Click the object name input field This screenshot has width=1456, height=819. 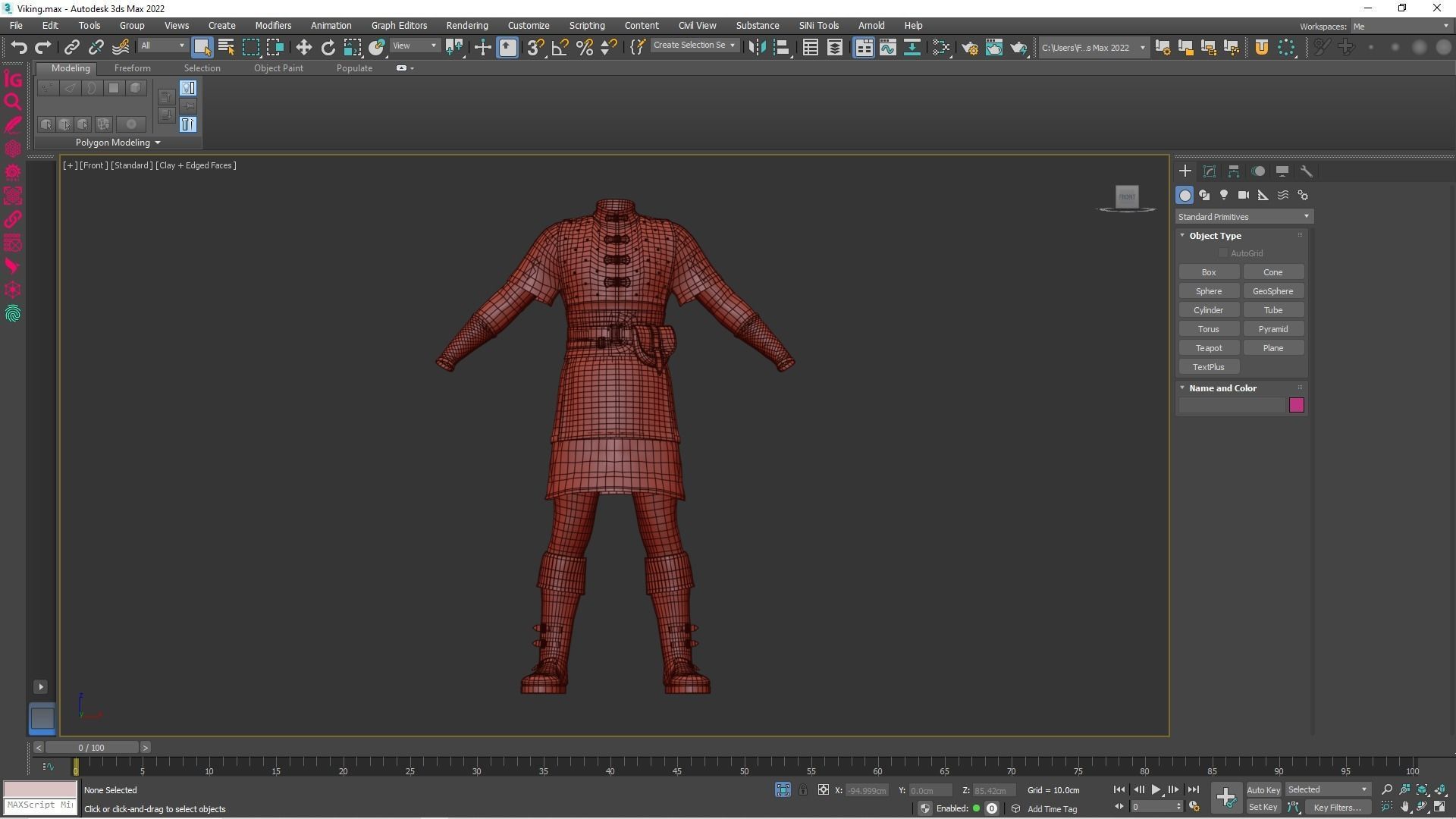[1232, 405]
